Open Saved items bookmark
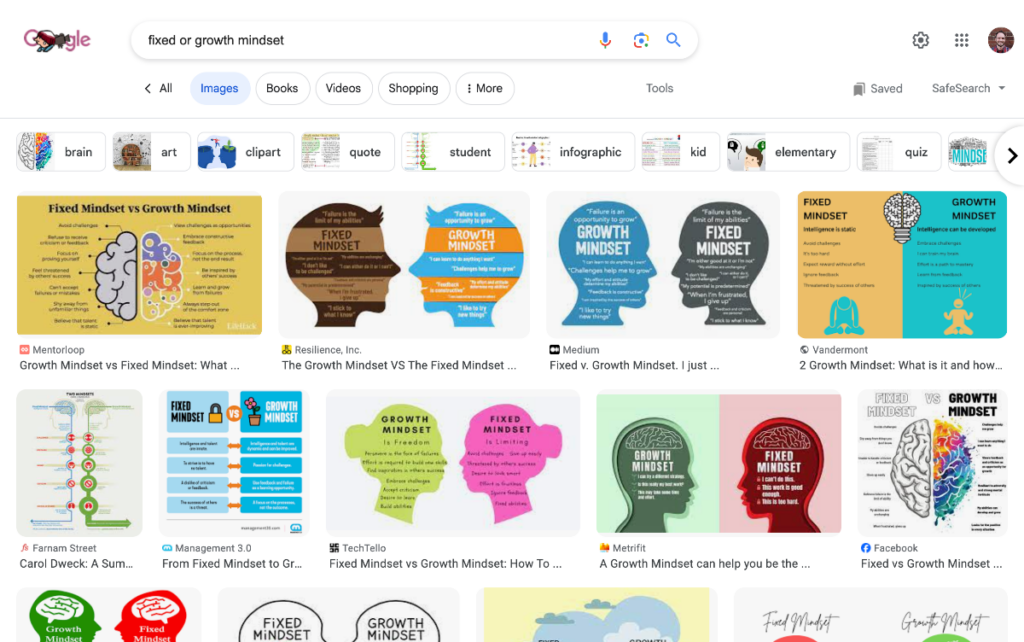The height and width of the screenshot is (642, 1024). click(878, 89)
